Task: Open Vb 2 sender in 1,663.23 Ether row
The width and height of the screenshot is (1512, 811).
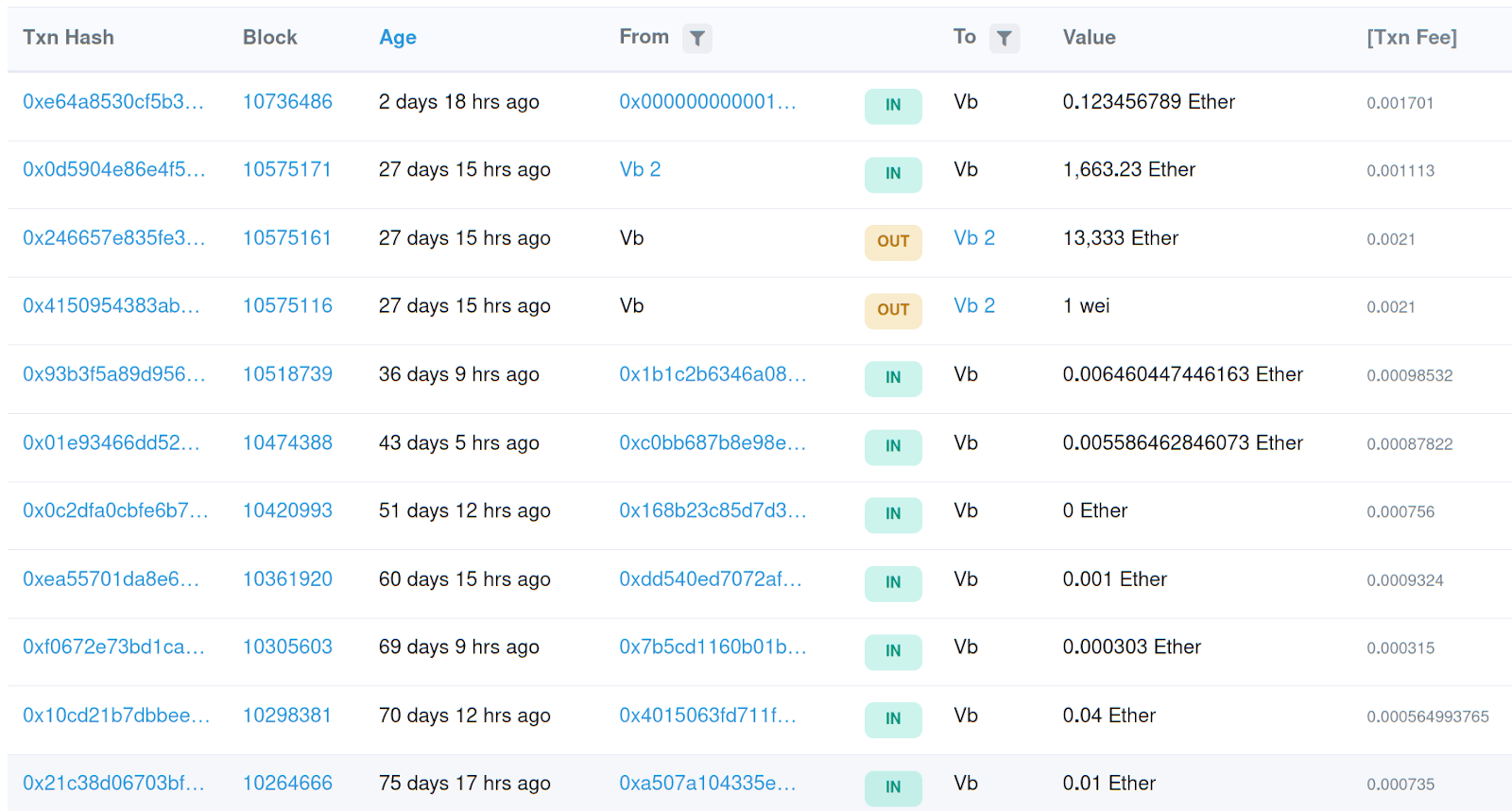Action: tap(640, 170)
